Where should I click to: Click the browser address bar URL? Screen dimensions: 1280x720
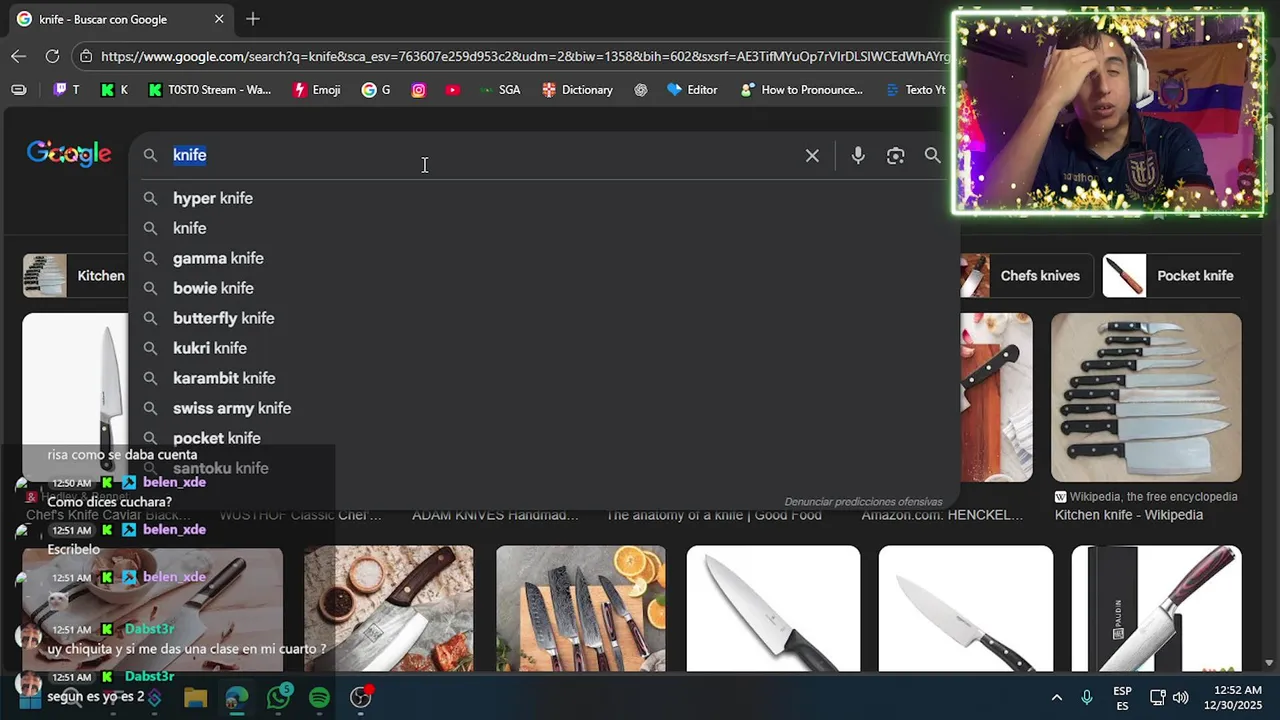click(x=525, y=57)
